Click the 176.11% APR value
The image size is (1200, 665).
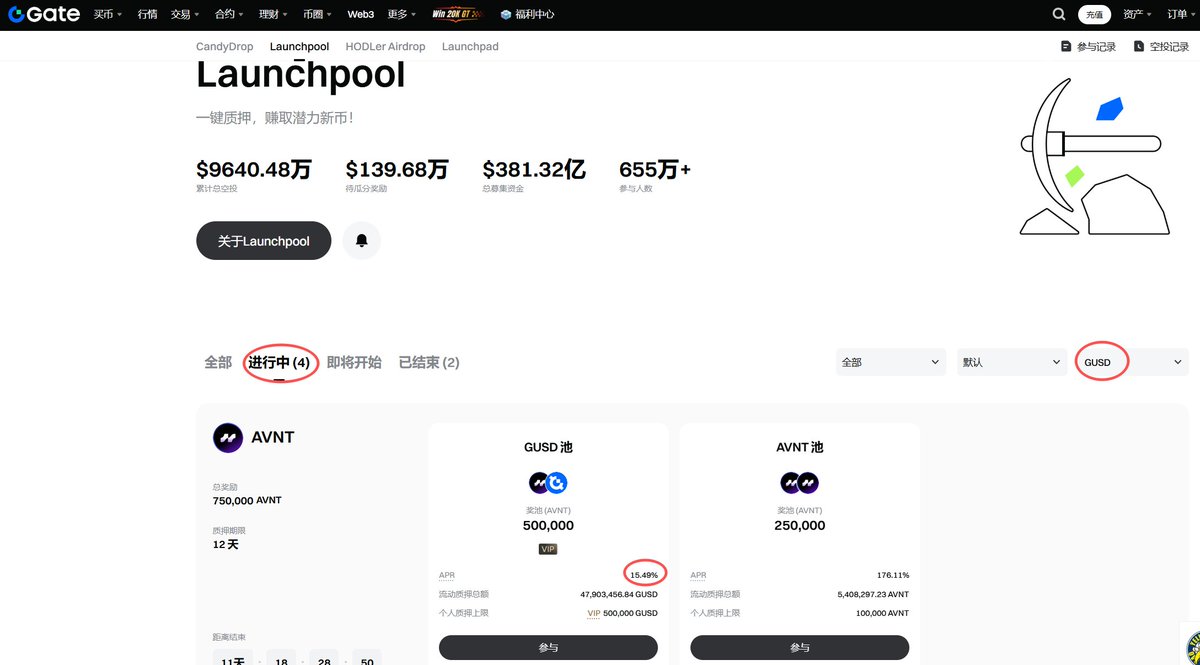892,575
